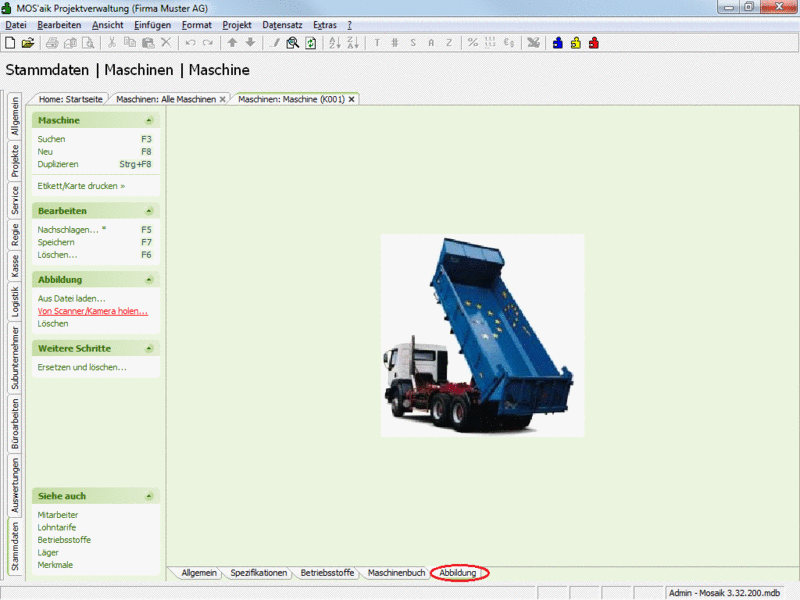
Task: Click the Undo arrow icon
Action: pos(190,43)
